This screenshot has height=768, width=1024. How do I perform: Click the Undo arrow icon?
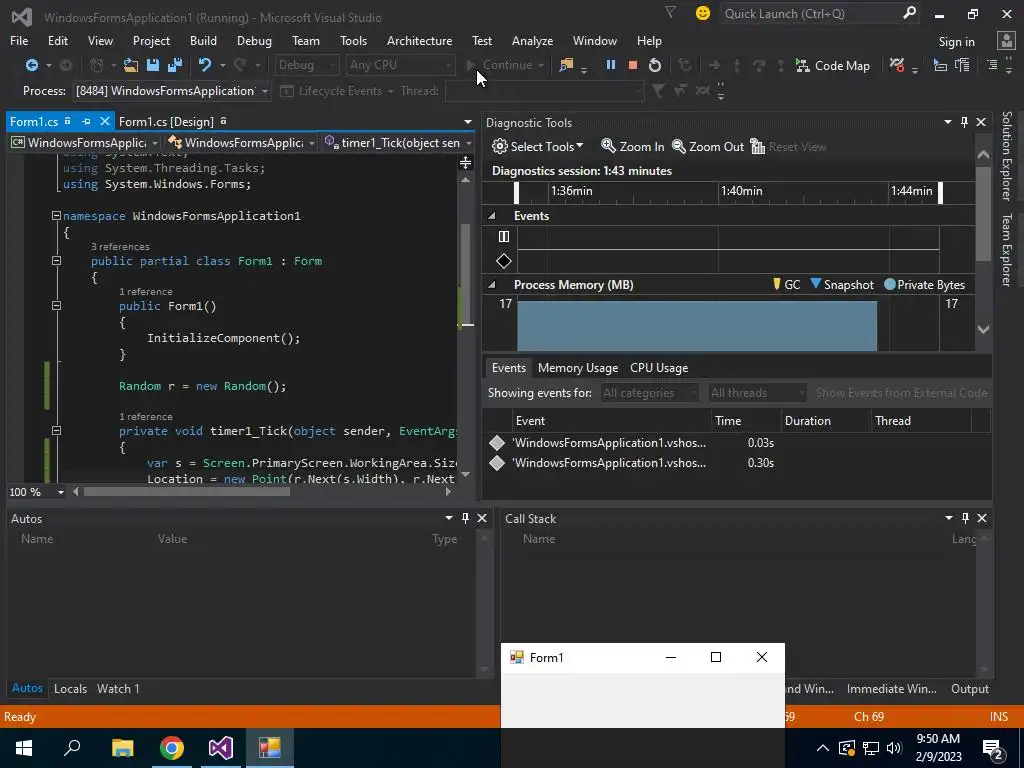point(205,65)
